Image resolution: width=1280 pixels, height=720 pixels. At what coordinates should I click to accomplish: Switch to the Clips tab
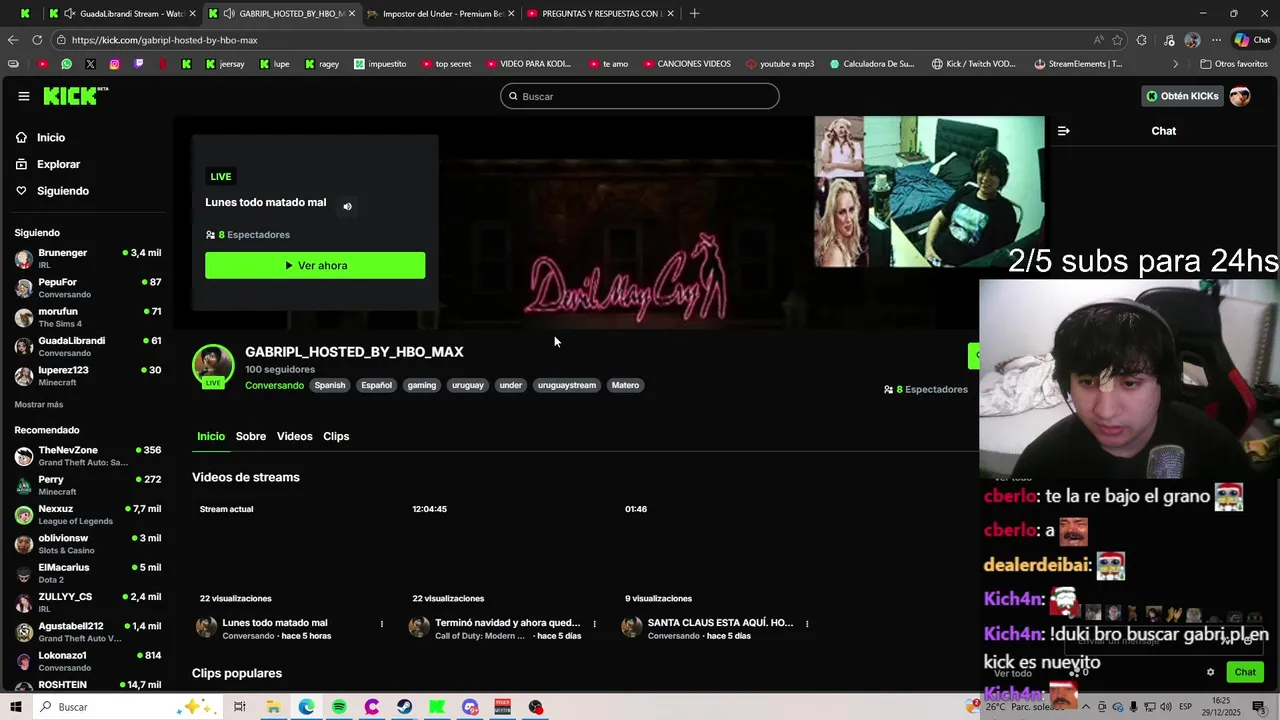tap(336, 436)
